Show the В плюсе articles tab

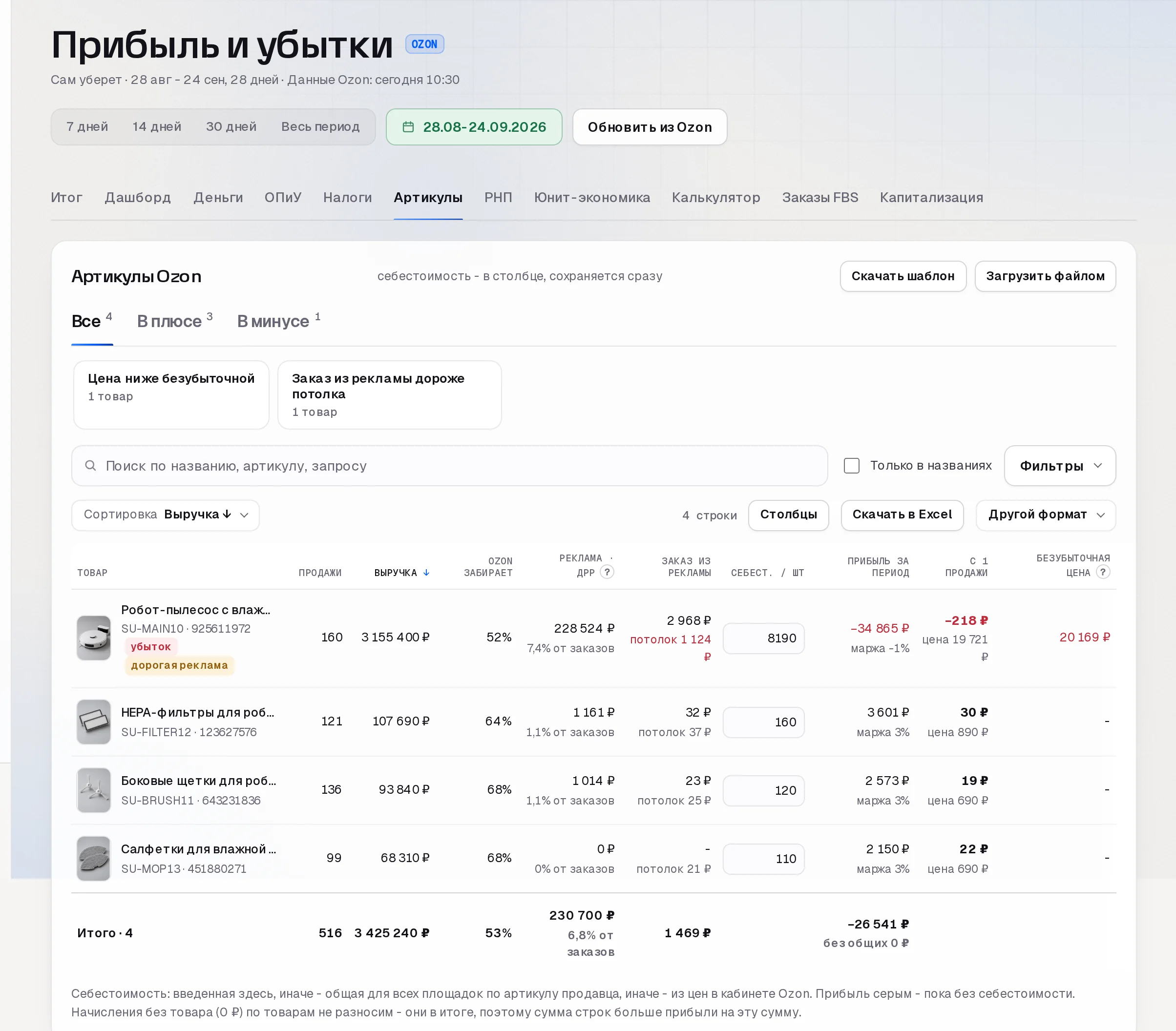click(x=175, y=321)
